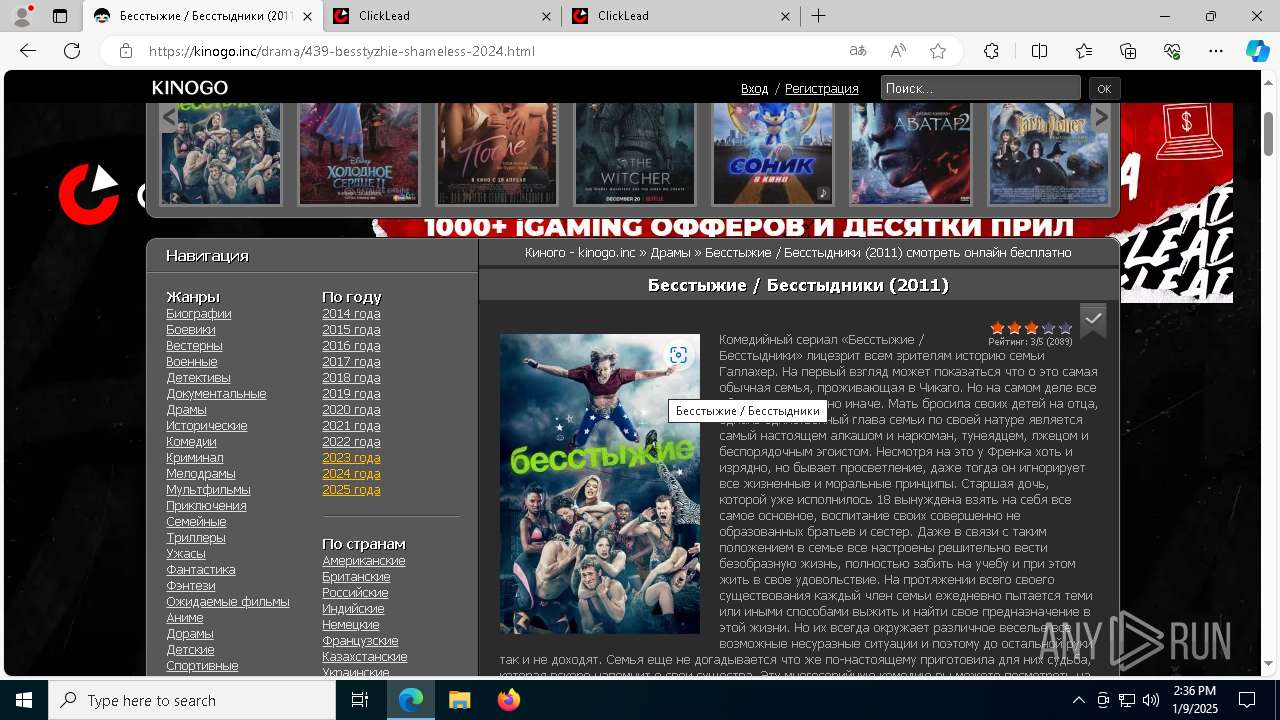
Task: Click the page vertical scrollbar thumb
Action: click(x=1269, y=133)
